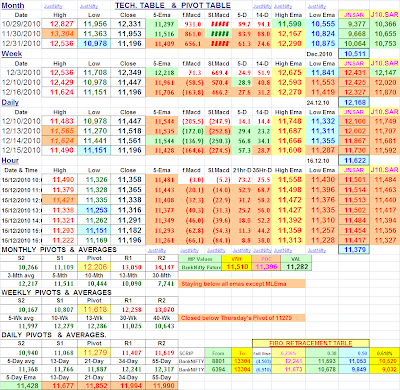Click the TECH. TABLE & PIVOT TABLE title

click(173, 6)
